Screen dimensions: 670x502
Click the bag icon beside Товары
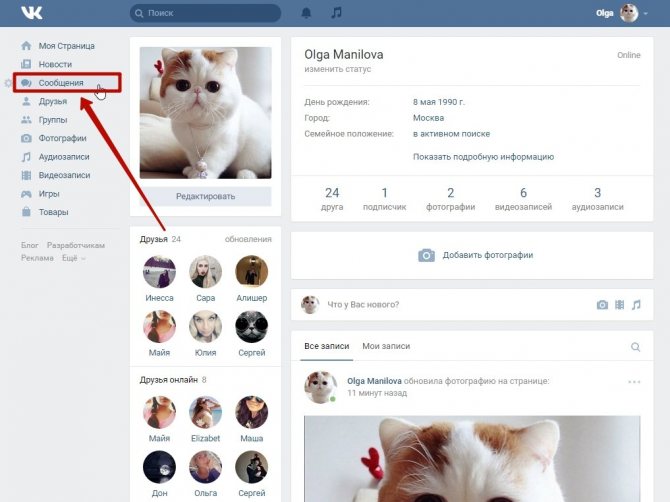tap(26, 212)
